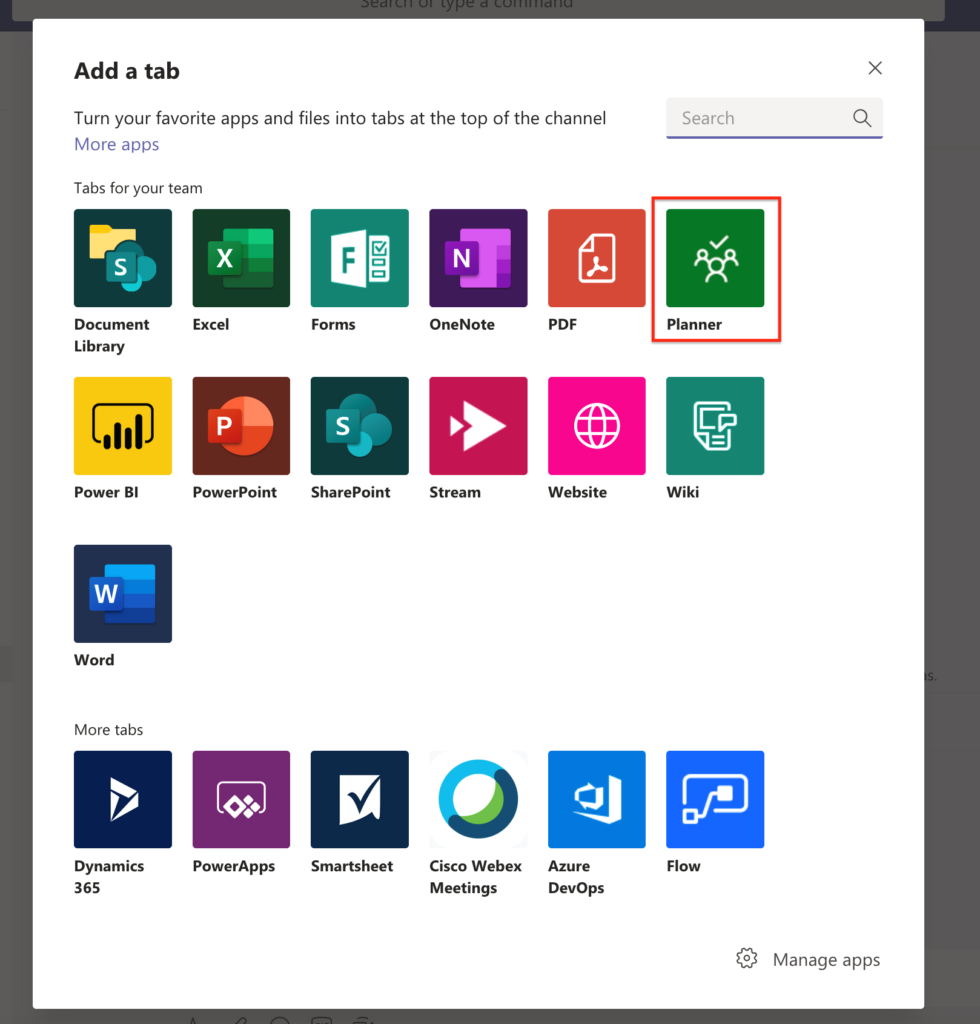Select the Wiki app icon
980x1024 pixels.
click(x=715, y=426)
